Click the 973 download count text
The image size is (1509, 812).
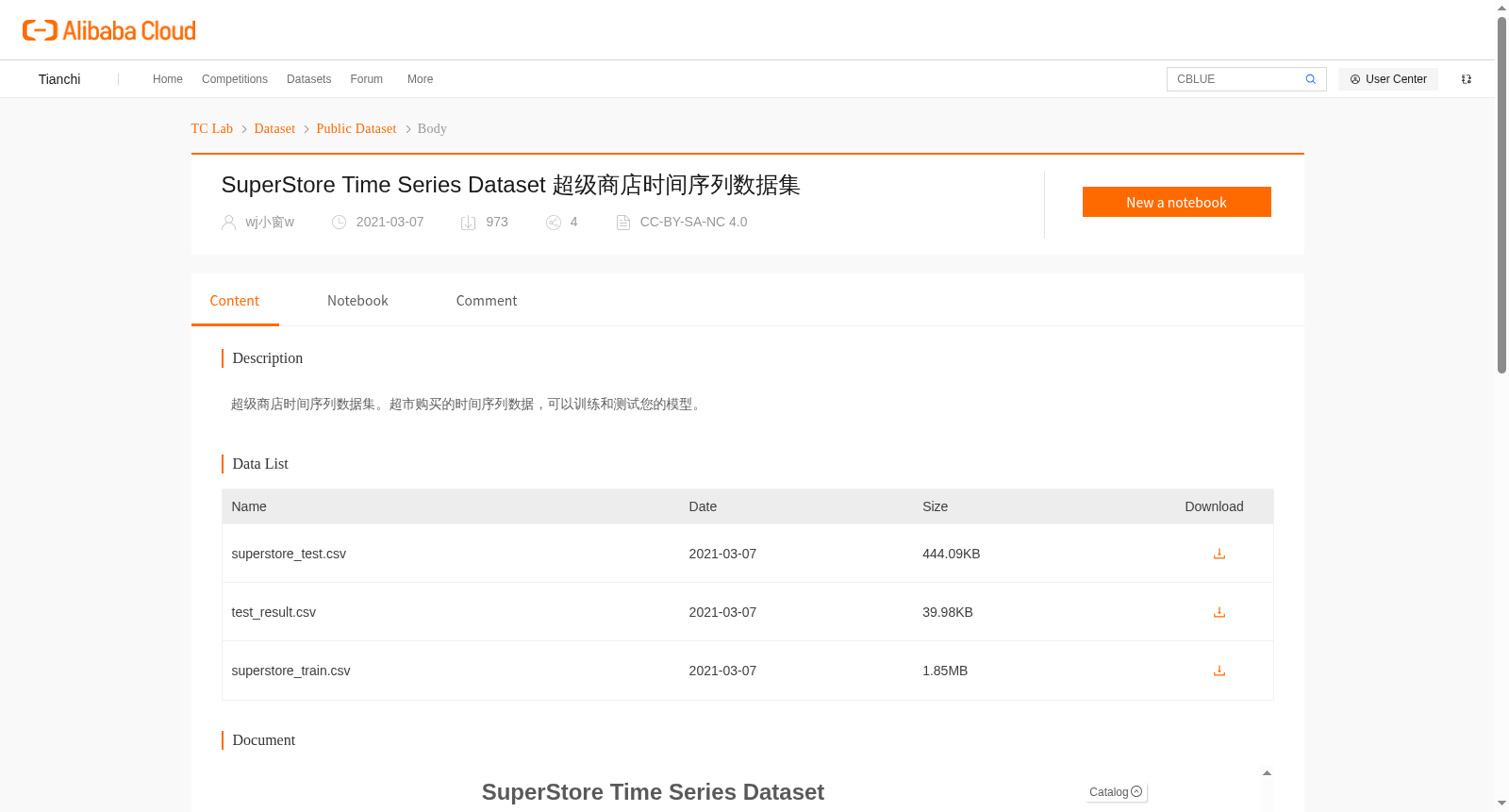click(497, 223)
